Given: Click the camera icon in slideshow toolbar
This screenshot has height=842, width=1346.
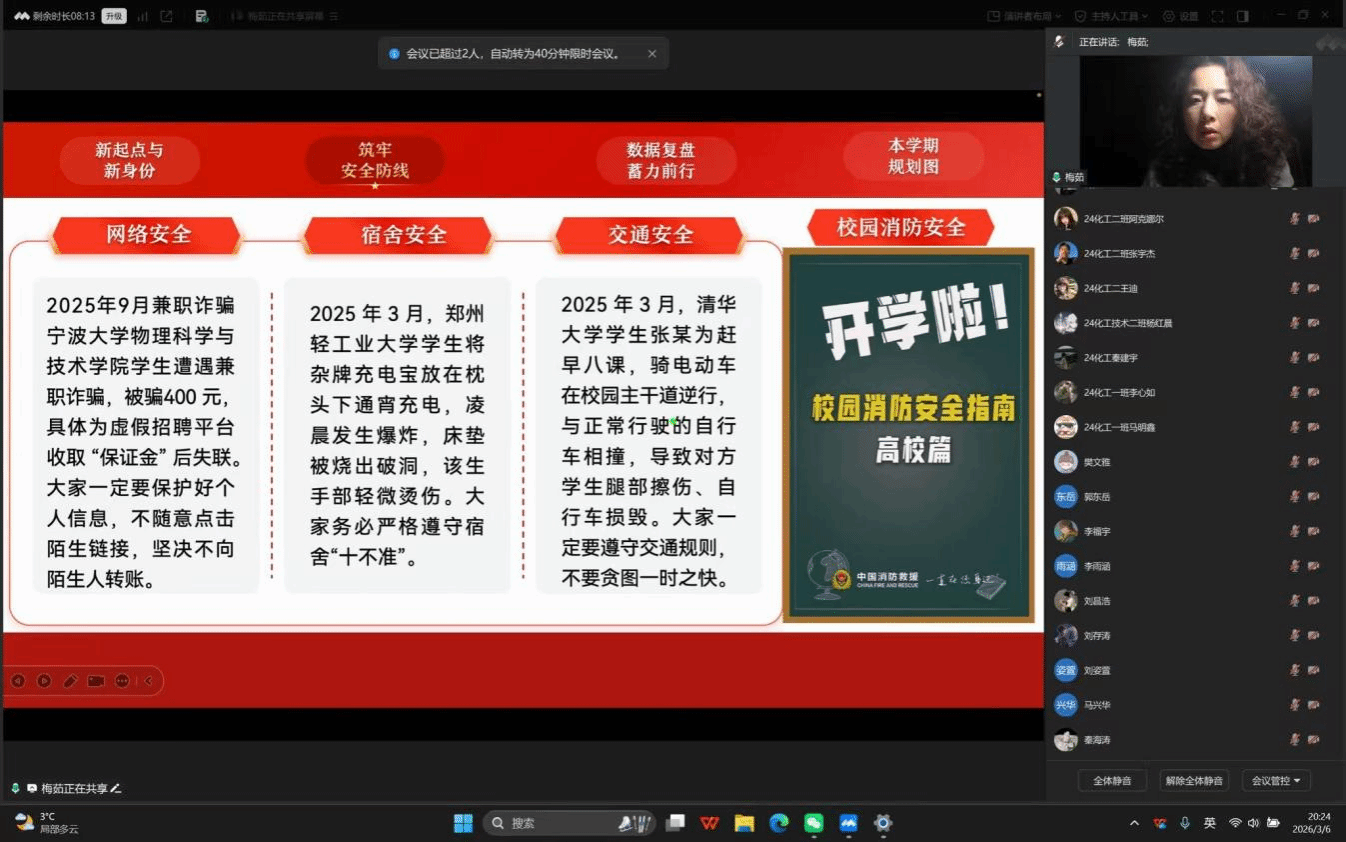Looking at the screenshot, I should pos(96,681).
